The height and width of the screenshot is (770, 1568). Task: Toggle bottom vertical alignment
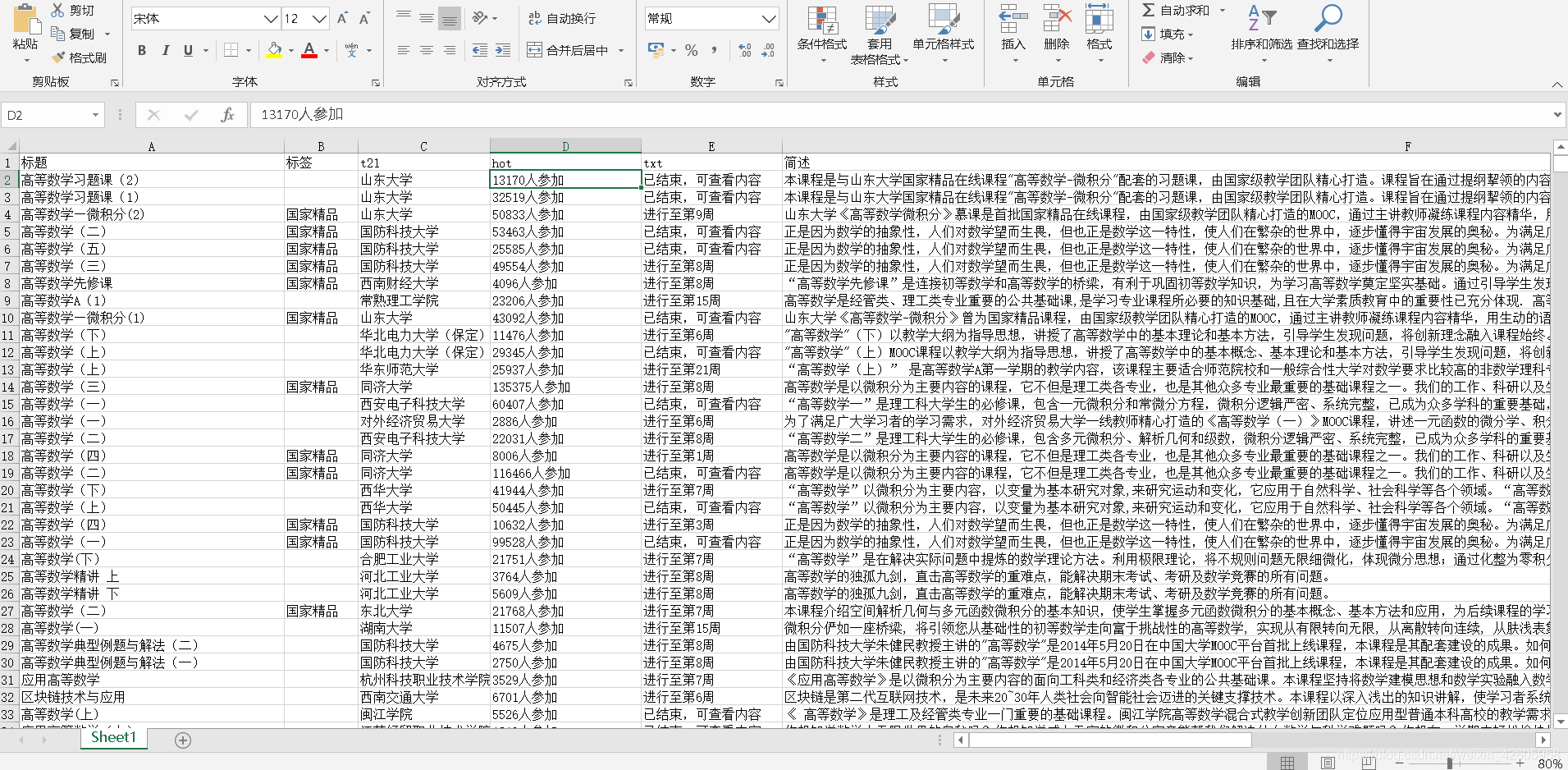(450, 18)
